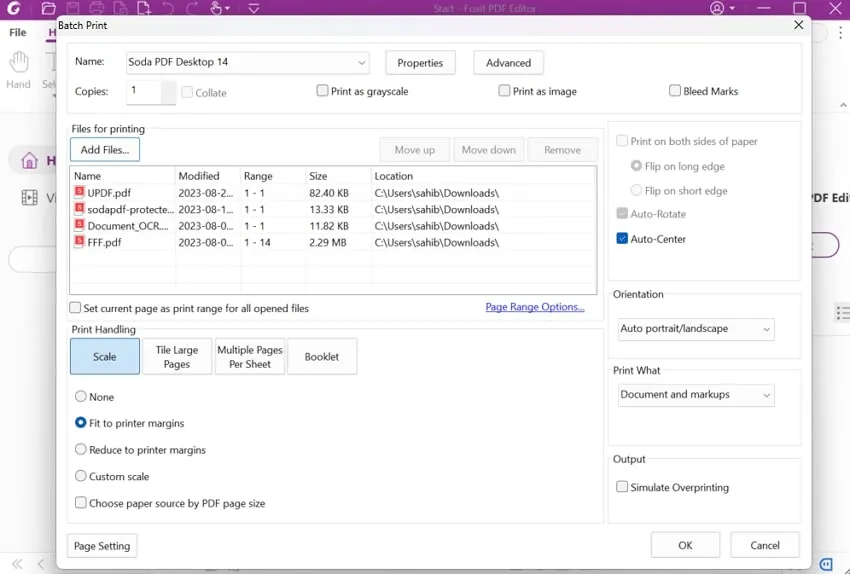Enable Print as image checkbox

tap(504, 91)
